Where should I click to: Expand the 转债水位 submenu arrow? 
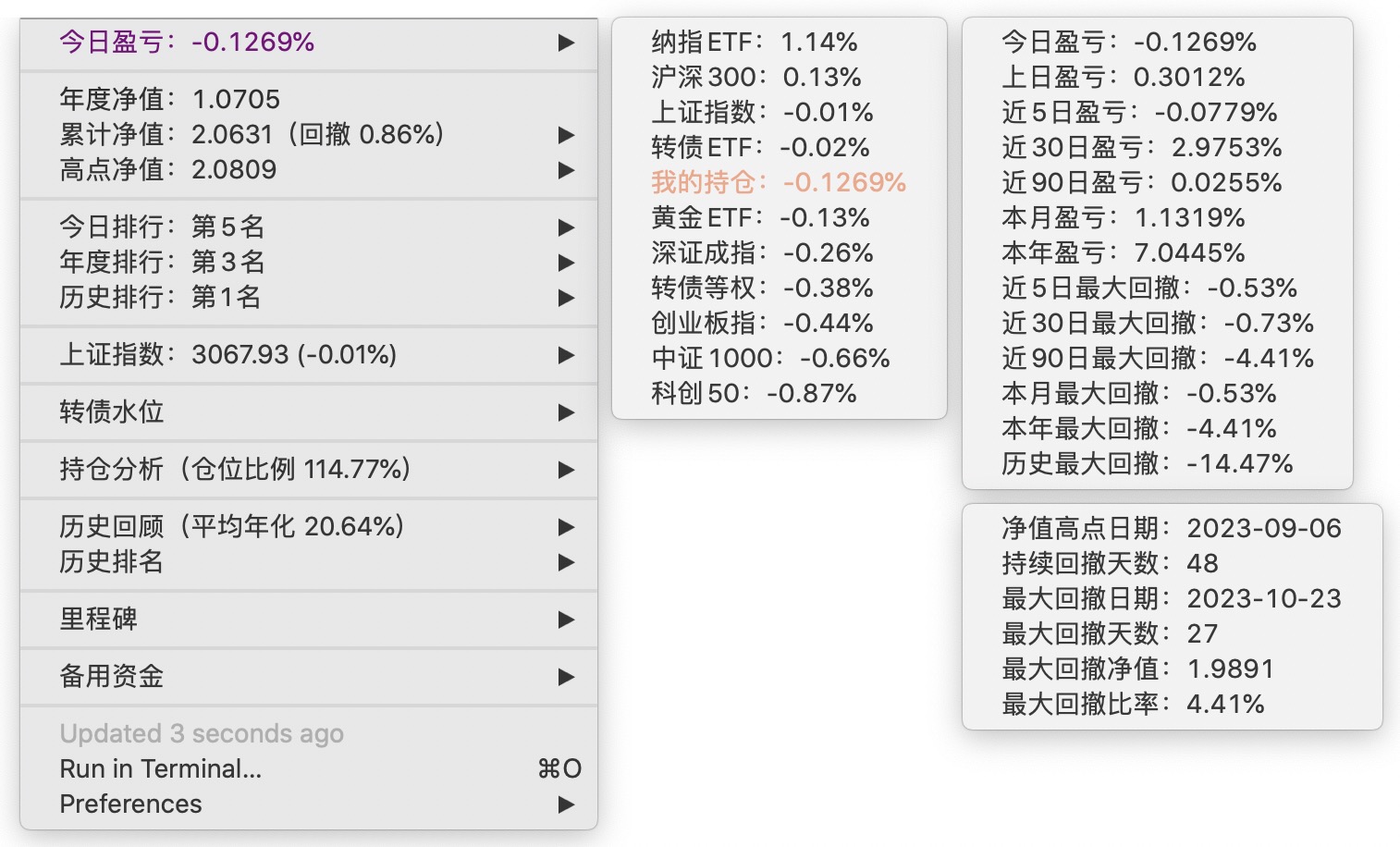(566, 412)
